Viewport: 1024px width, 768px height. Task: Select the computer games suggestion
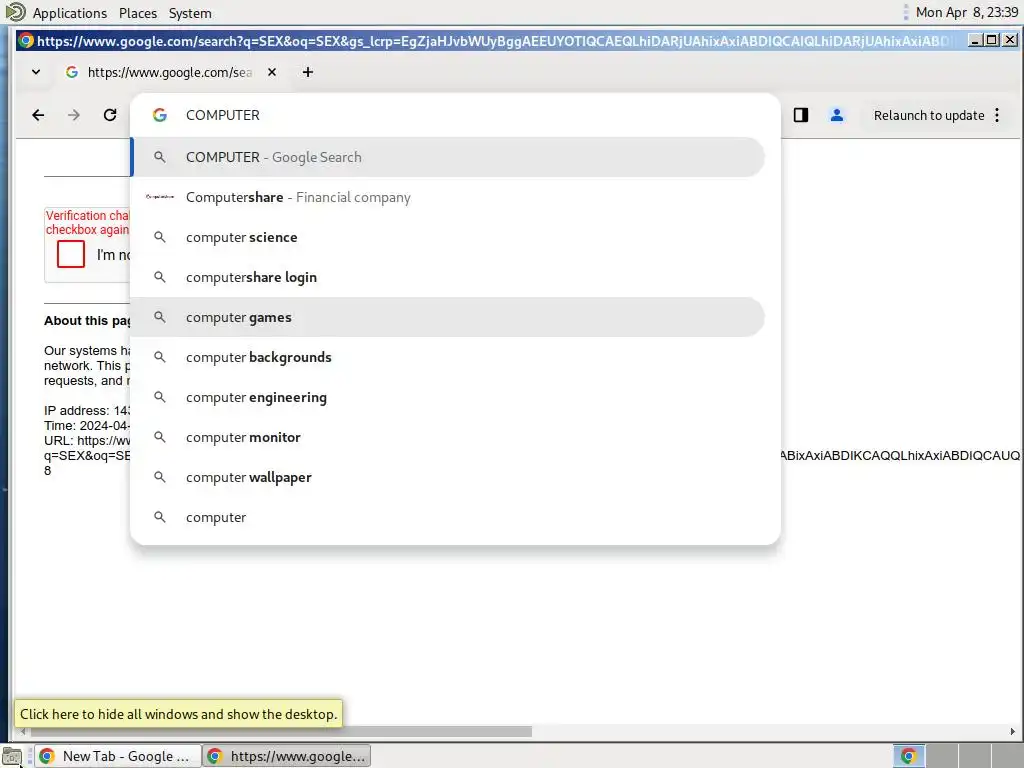[x=448, y=317]
